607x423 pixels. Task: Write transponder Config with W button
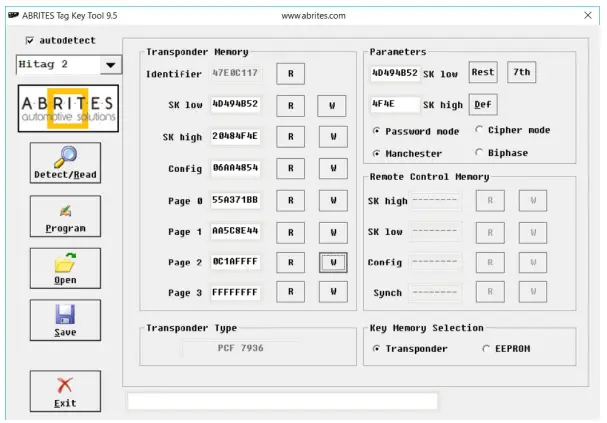coord(333,168)
